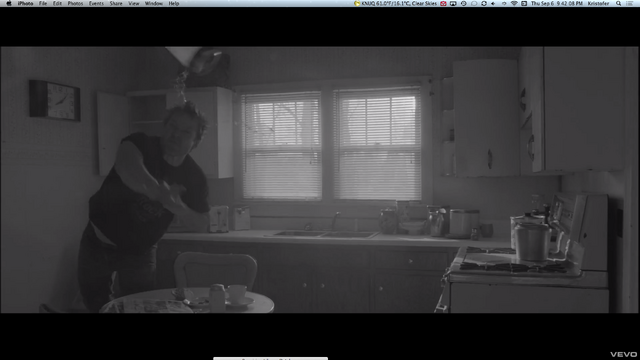
Task: Click the date and time 'Thu Sep 6'
Action: pyautogui.click(x=557, y=3)
